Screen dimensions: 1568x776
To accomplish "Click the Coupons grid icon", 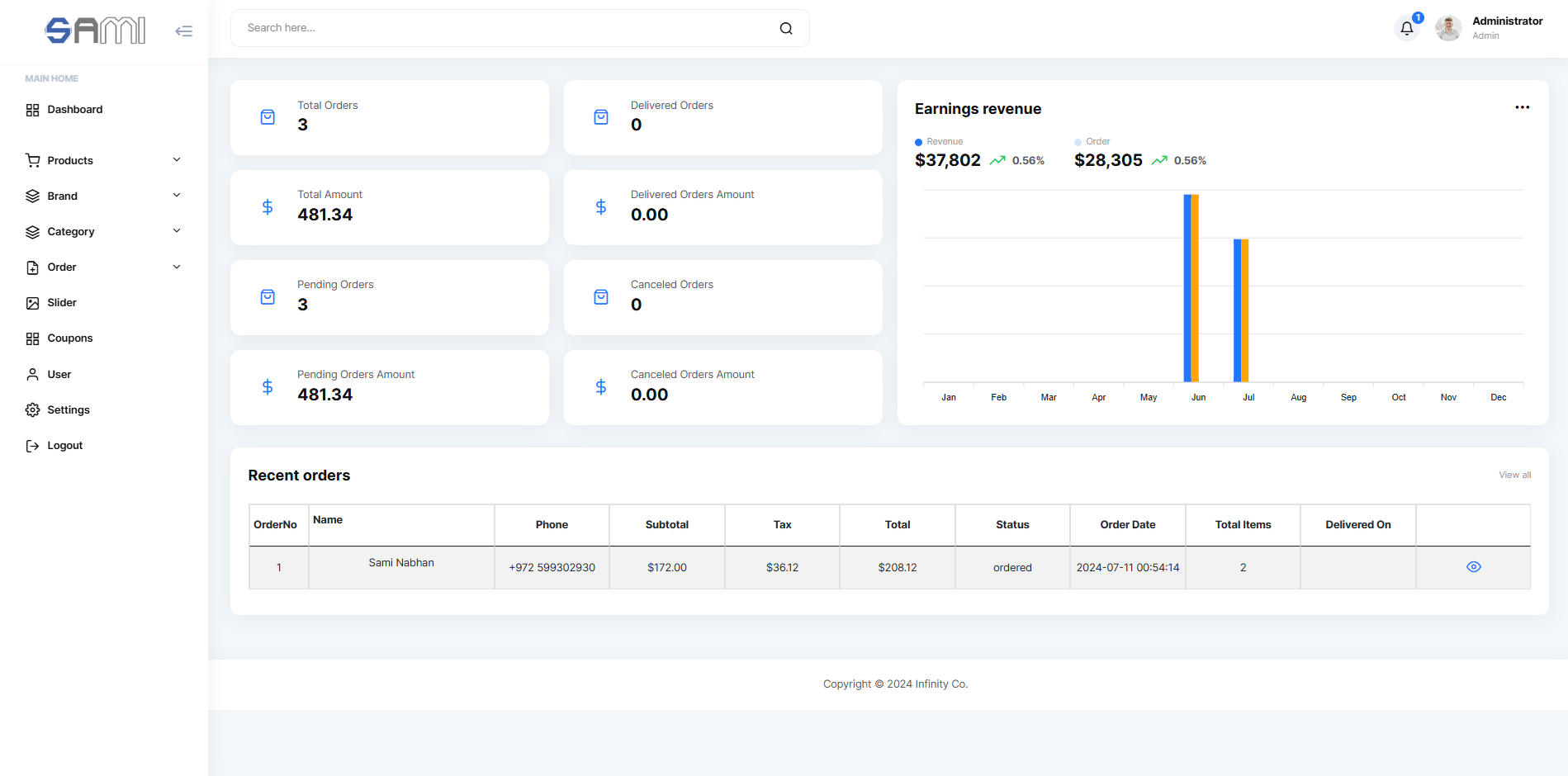I will point(33,338).
